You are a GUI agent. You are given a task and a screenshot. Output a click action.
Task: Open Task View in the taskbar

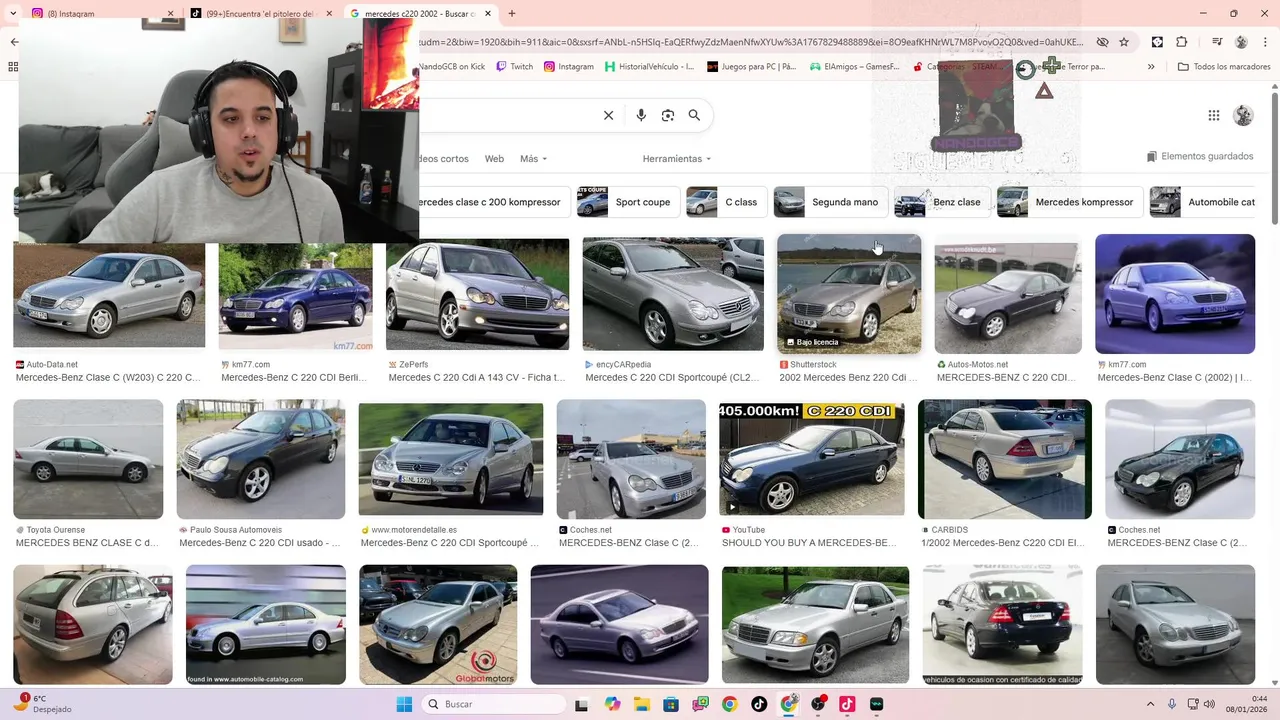coord(582,704)
